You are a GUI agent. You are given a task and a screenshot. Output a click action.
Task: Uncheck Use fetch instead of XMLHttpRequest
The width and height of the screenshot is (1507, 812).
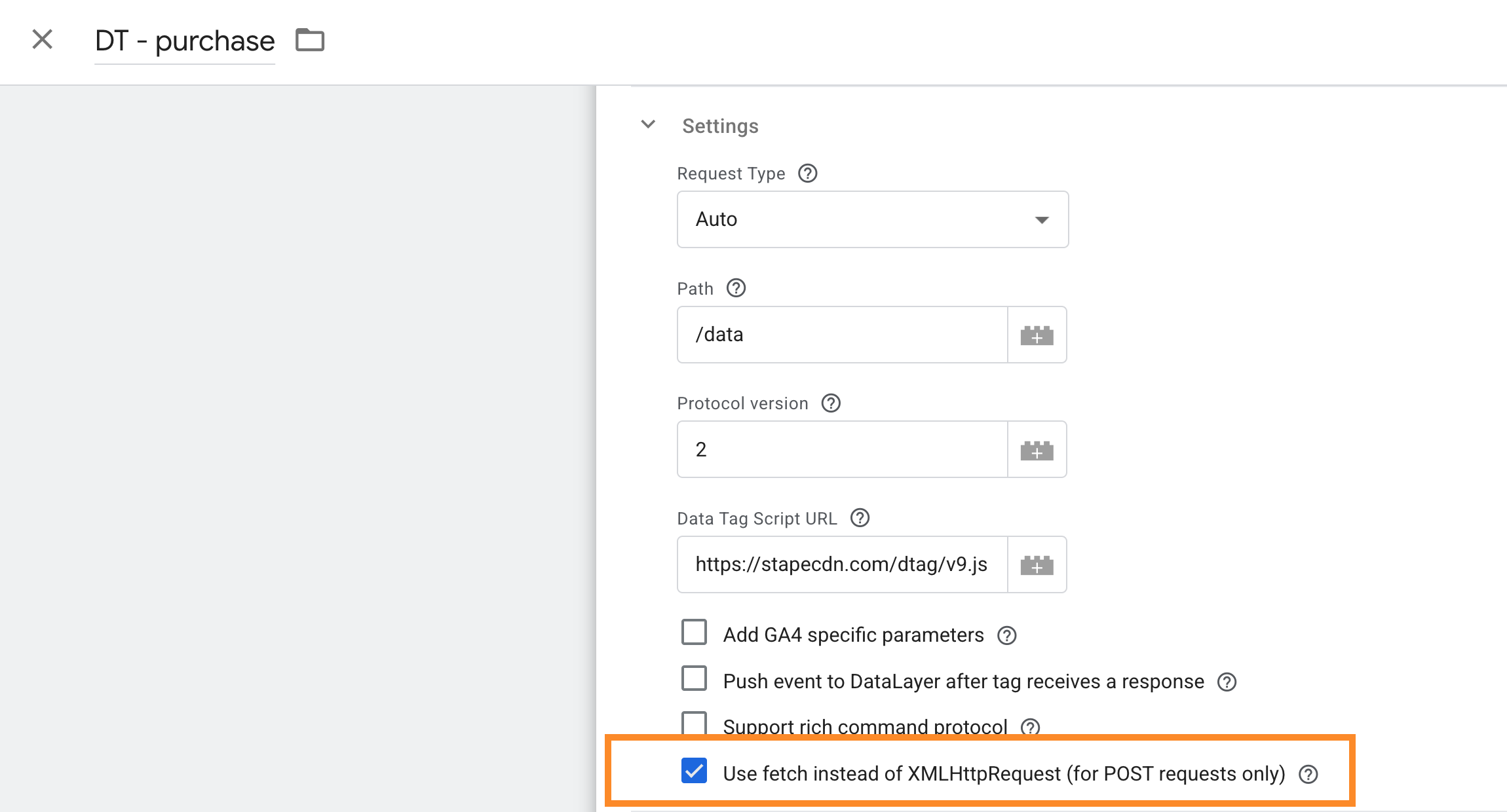pos(694,771)
